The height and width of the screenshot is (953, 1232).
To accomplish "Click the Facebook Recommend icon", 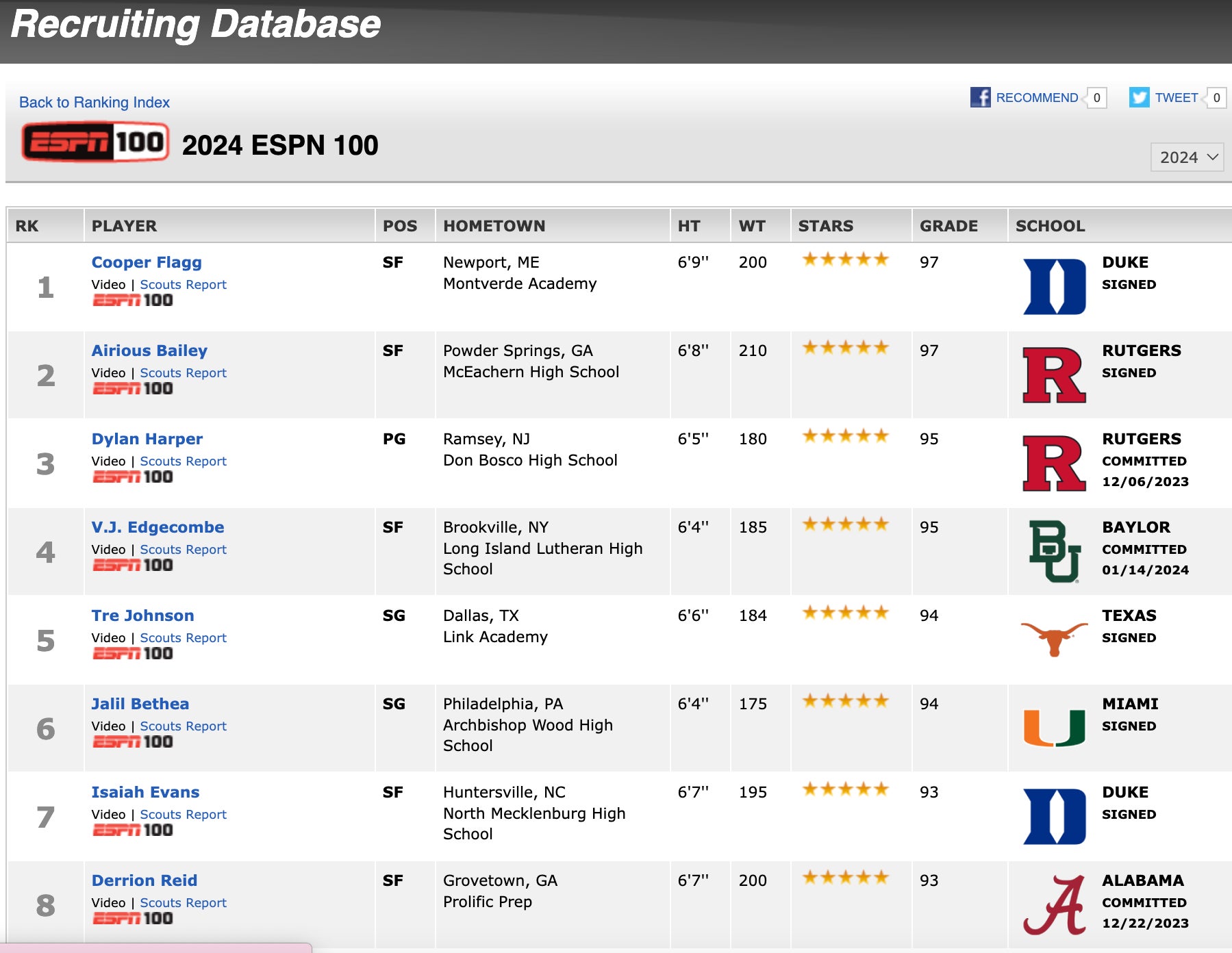I will pyautogui.click(x=980, y=97).
